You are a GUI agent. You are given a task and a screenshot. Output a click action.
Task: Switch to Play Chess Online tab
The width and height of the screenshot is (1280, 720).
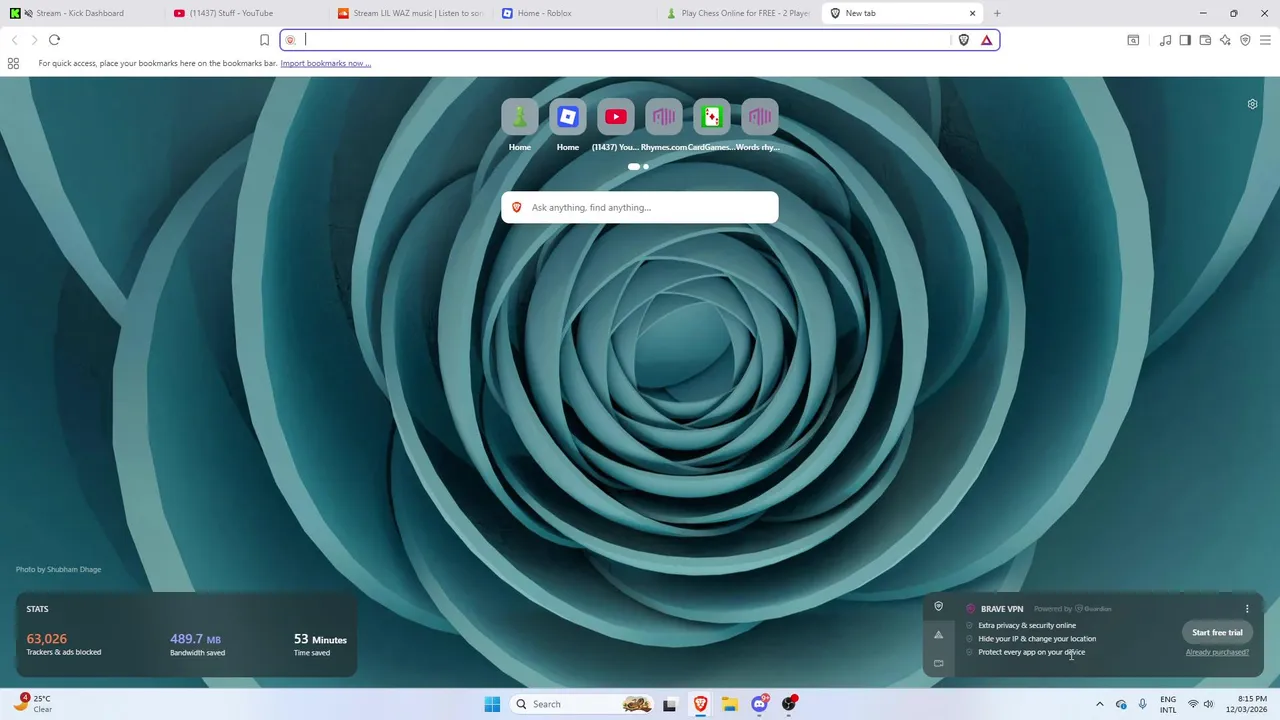(x=738, y=13)
